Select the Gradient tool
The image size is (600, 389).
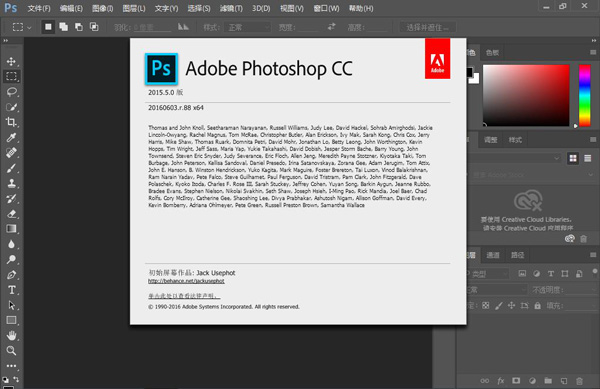point(11,229)
